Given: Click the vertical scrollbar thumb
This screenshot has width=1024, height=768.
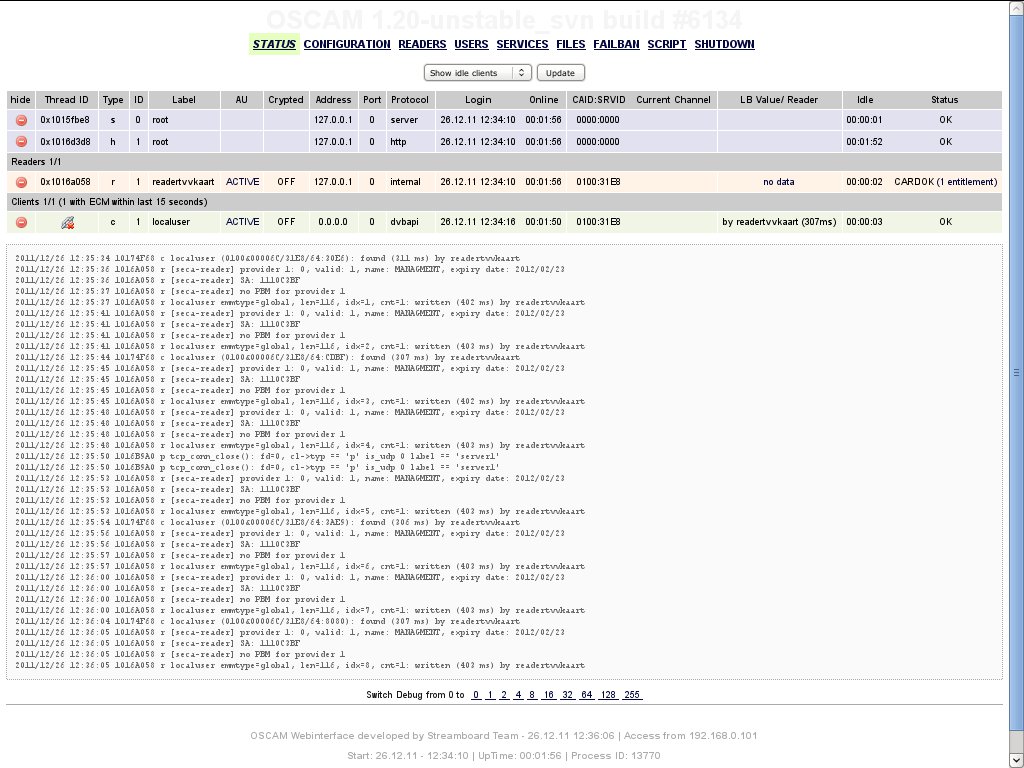Looking at the screenshot, I should click(1016, 372).
